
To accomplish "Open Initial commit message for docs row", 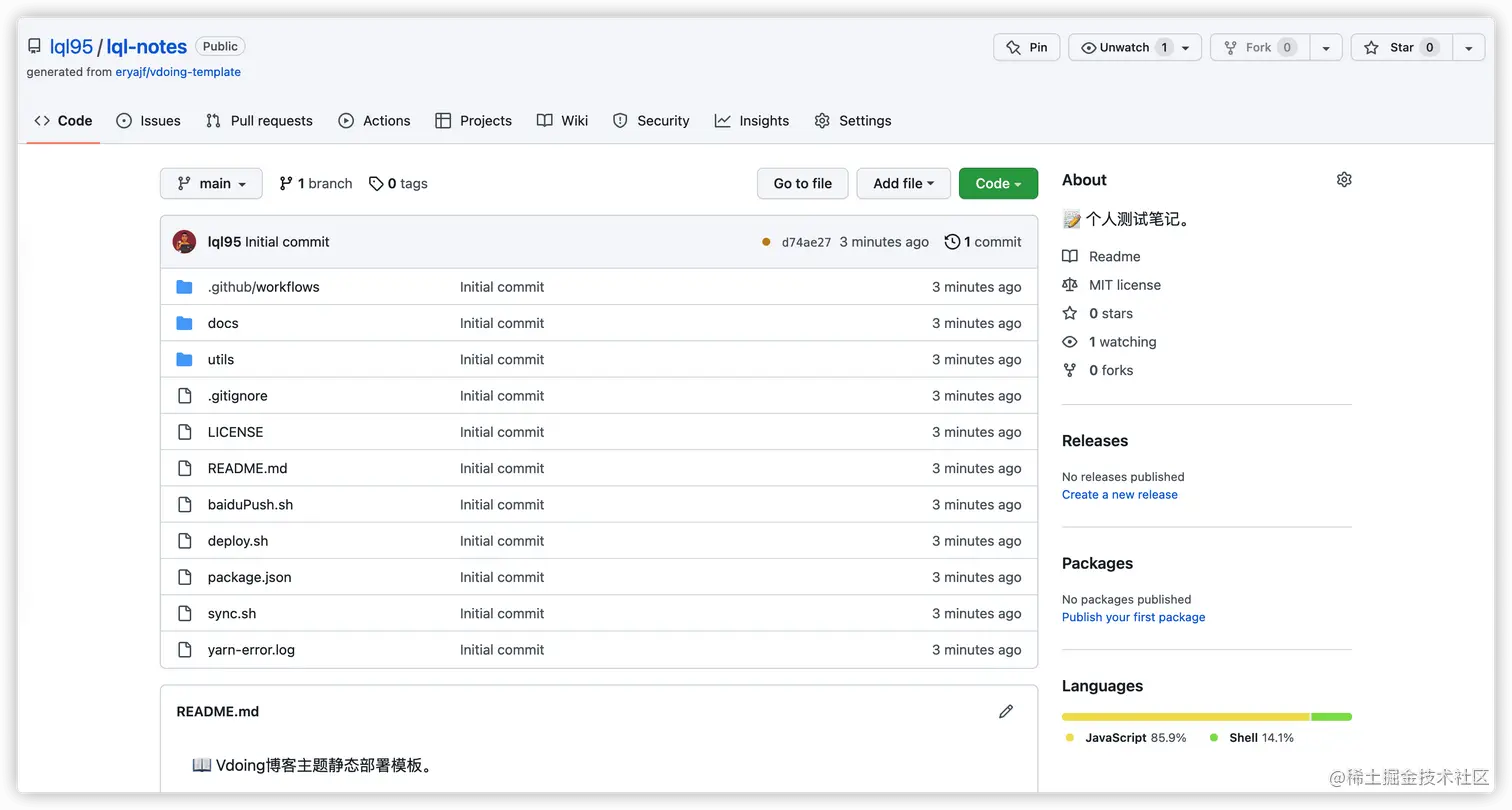I will click(x=502, y=323).
